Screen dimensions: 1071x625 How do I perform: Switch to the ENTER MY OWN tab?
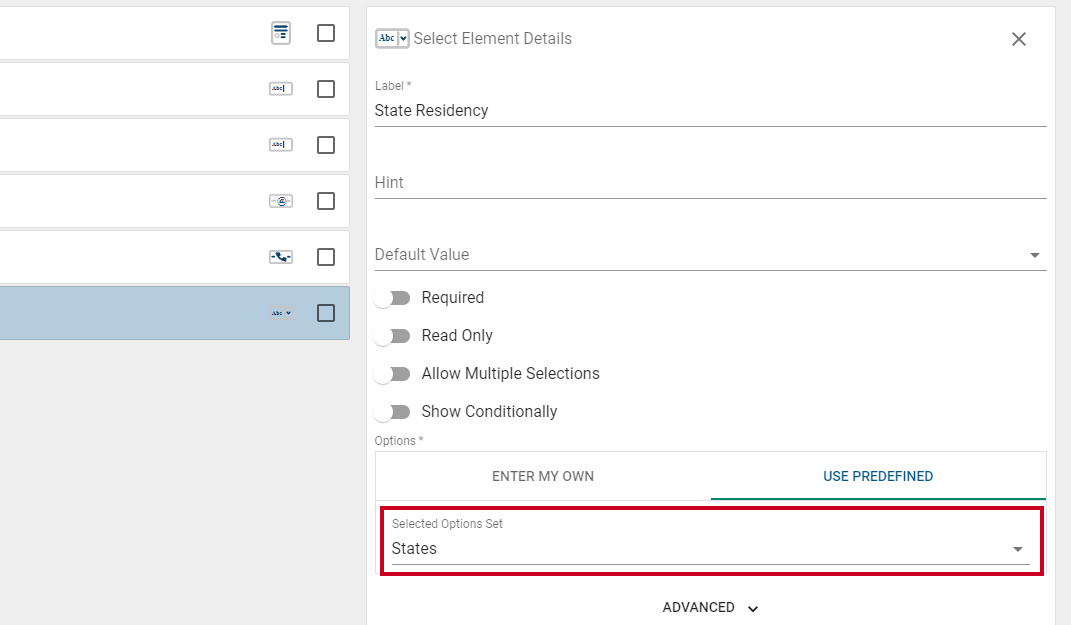tap(543, 476)
